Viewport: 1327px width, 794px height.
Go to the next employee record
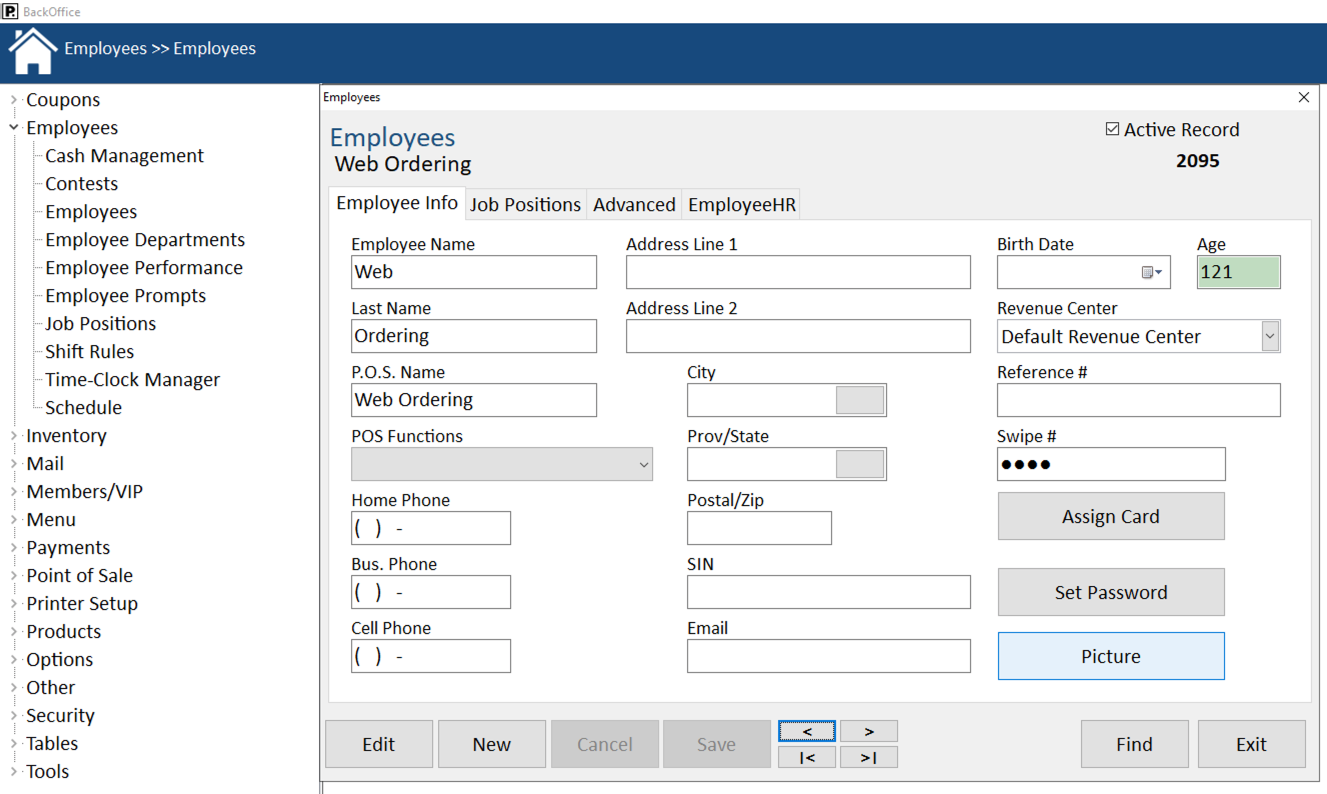(868, 732)
